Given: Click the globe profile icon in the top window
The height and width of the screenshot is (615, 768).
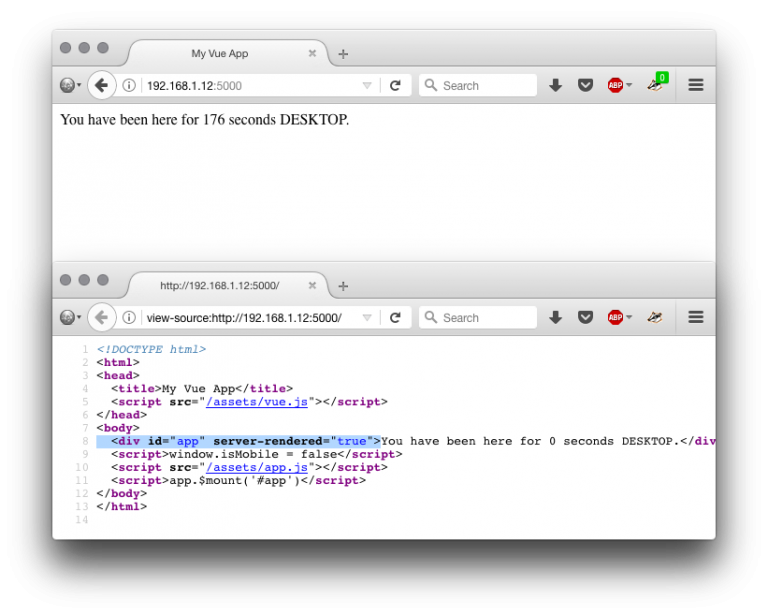Looking at the screenshot, I should (68, 86).
